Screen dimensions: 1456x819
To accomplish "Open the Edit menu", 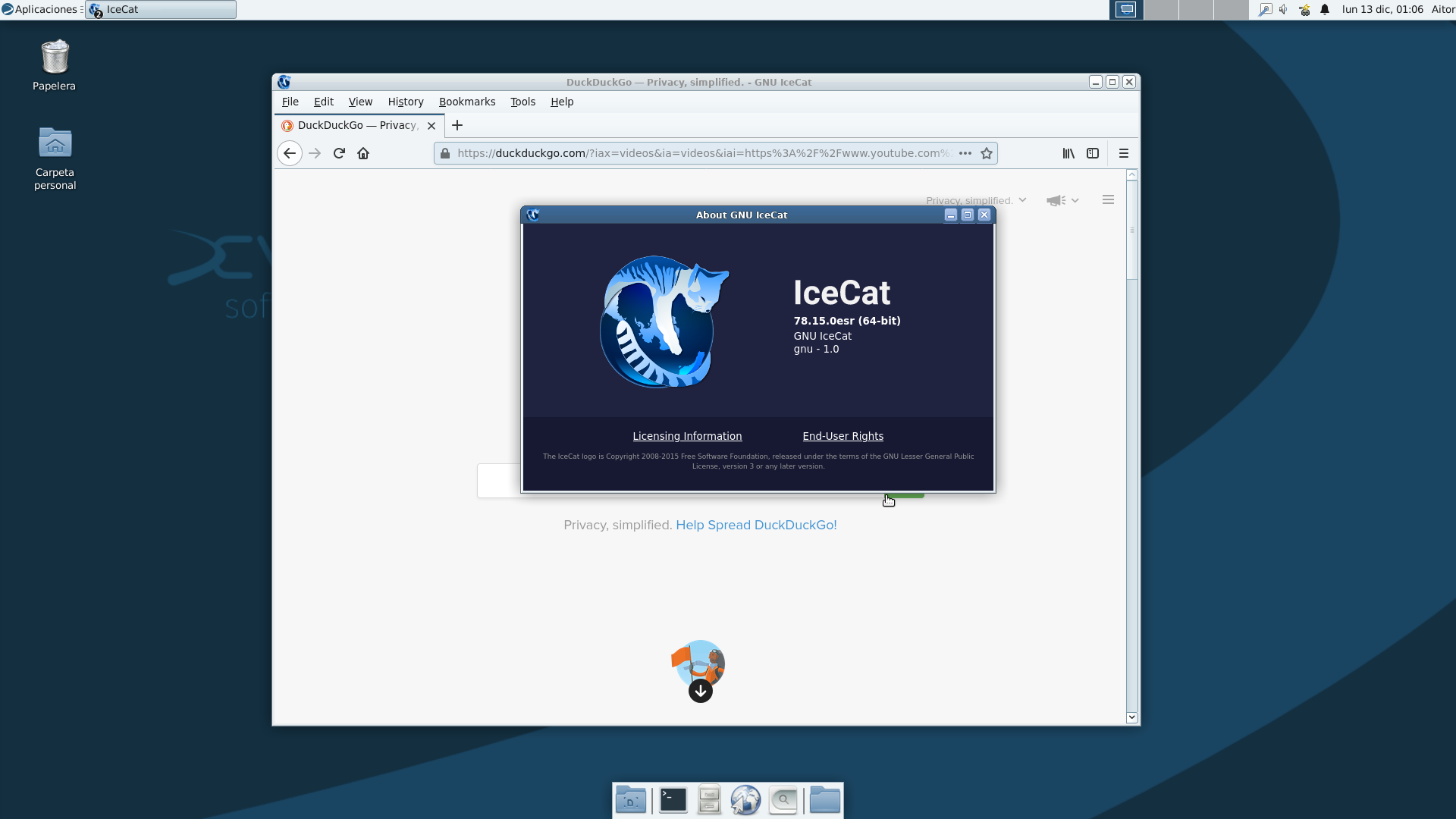I will point(324,102).
